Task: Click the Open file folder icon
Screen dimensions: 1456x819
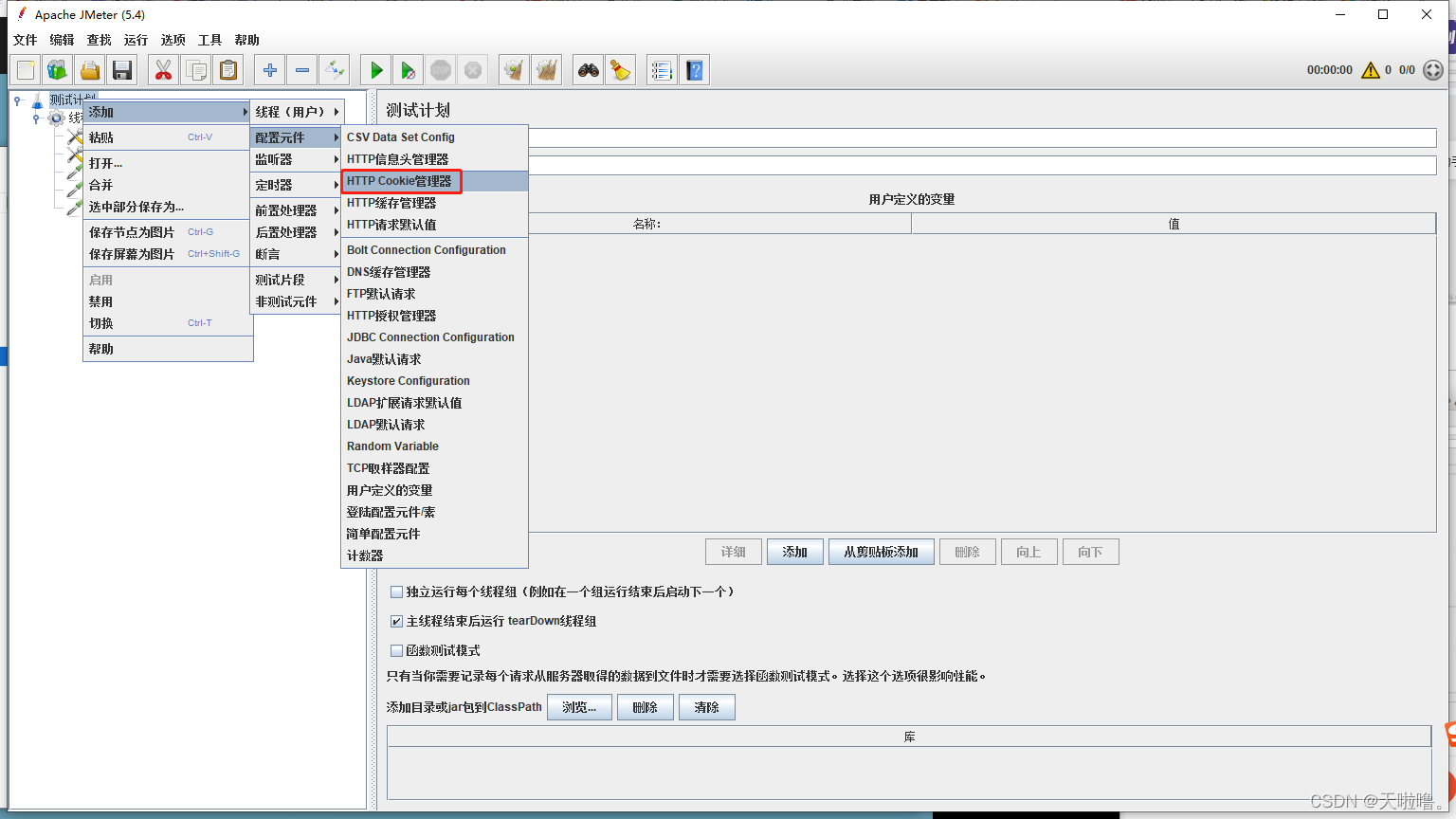Action: (90, 70)
